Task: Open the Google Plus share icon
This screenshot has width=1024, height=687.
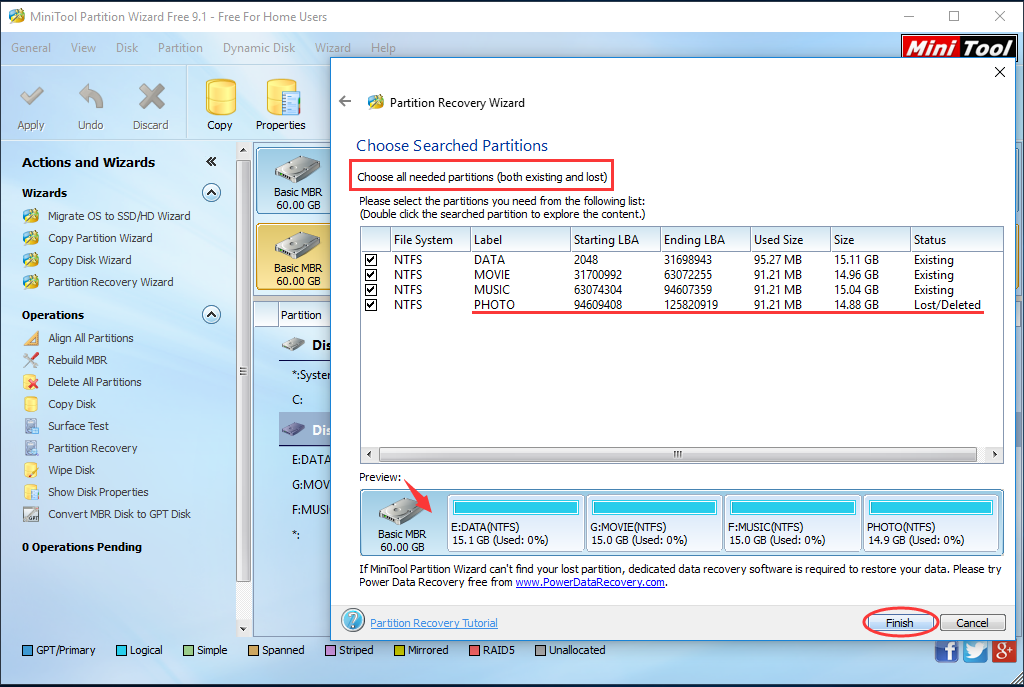Action: tap(1003, 650)
